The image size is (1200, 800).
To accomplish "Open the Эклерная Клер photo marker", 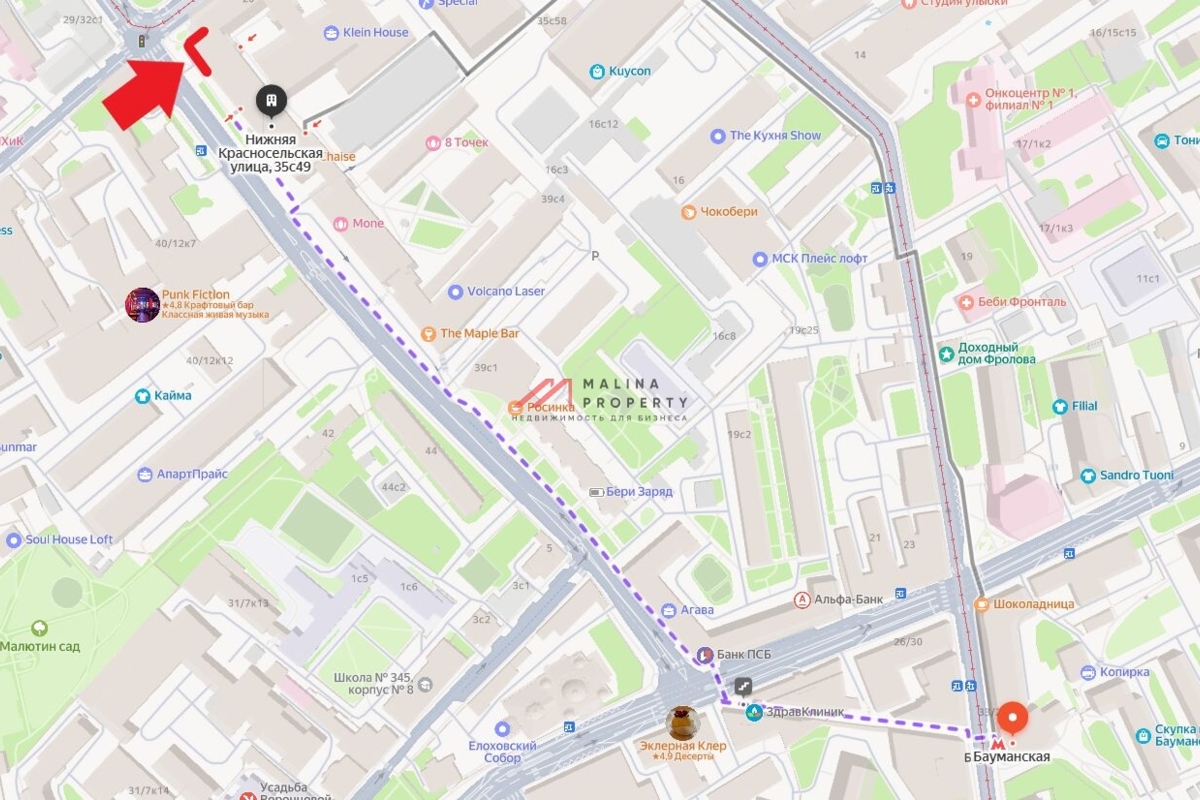I will point(683,722).
